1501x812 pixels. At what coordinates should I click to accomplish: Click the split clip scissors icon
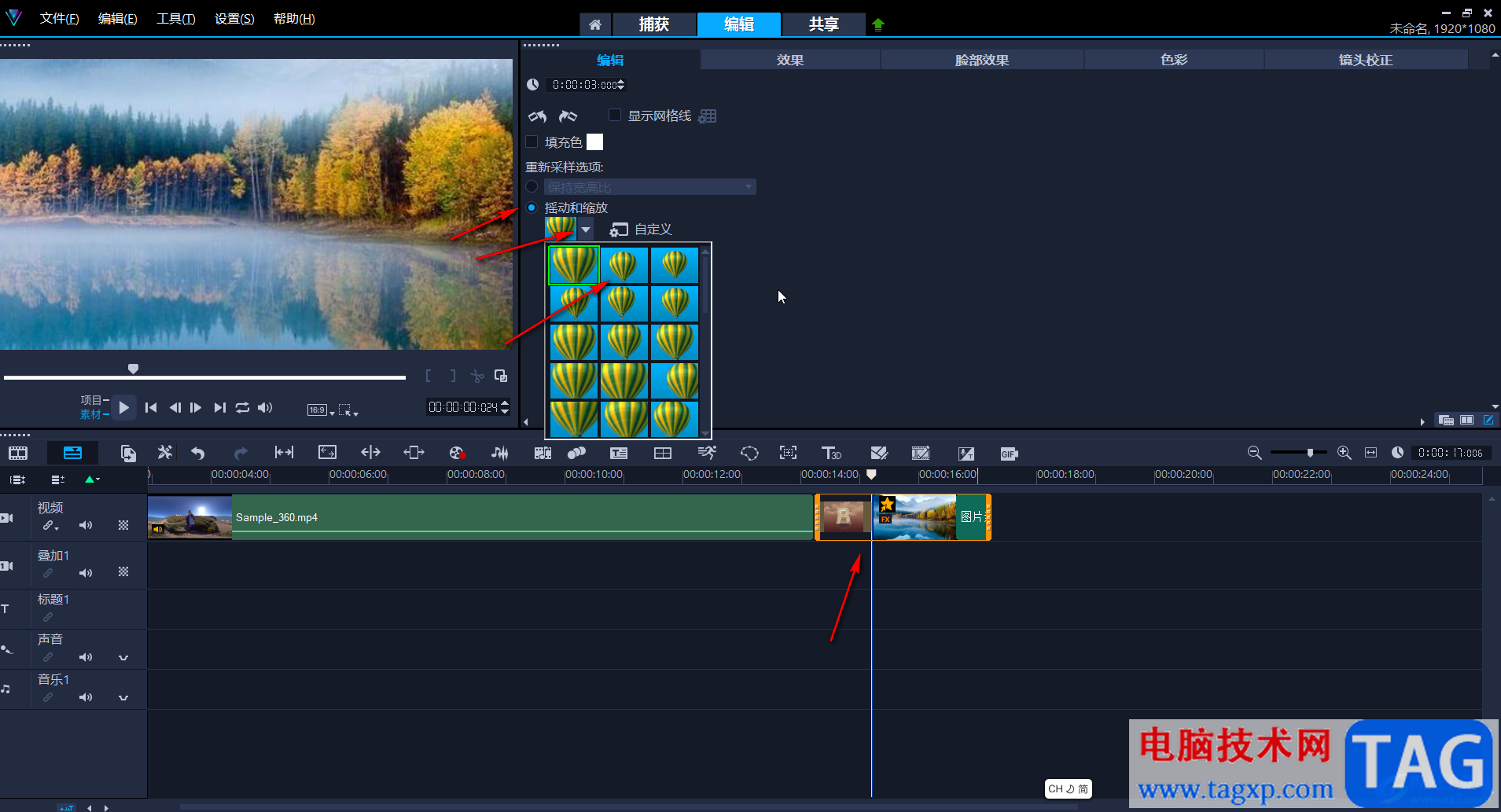(476, 376)
